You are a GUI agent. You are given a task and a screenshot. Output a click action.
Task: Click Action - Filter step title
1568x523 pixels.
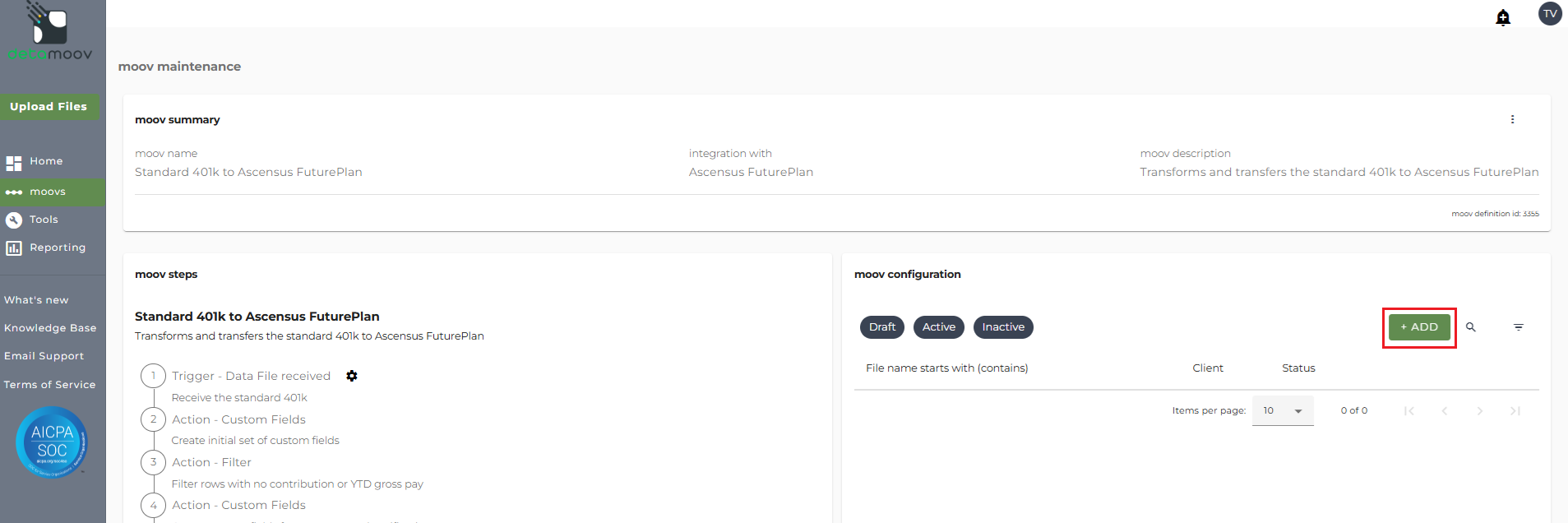211,462
